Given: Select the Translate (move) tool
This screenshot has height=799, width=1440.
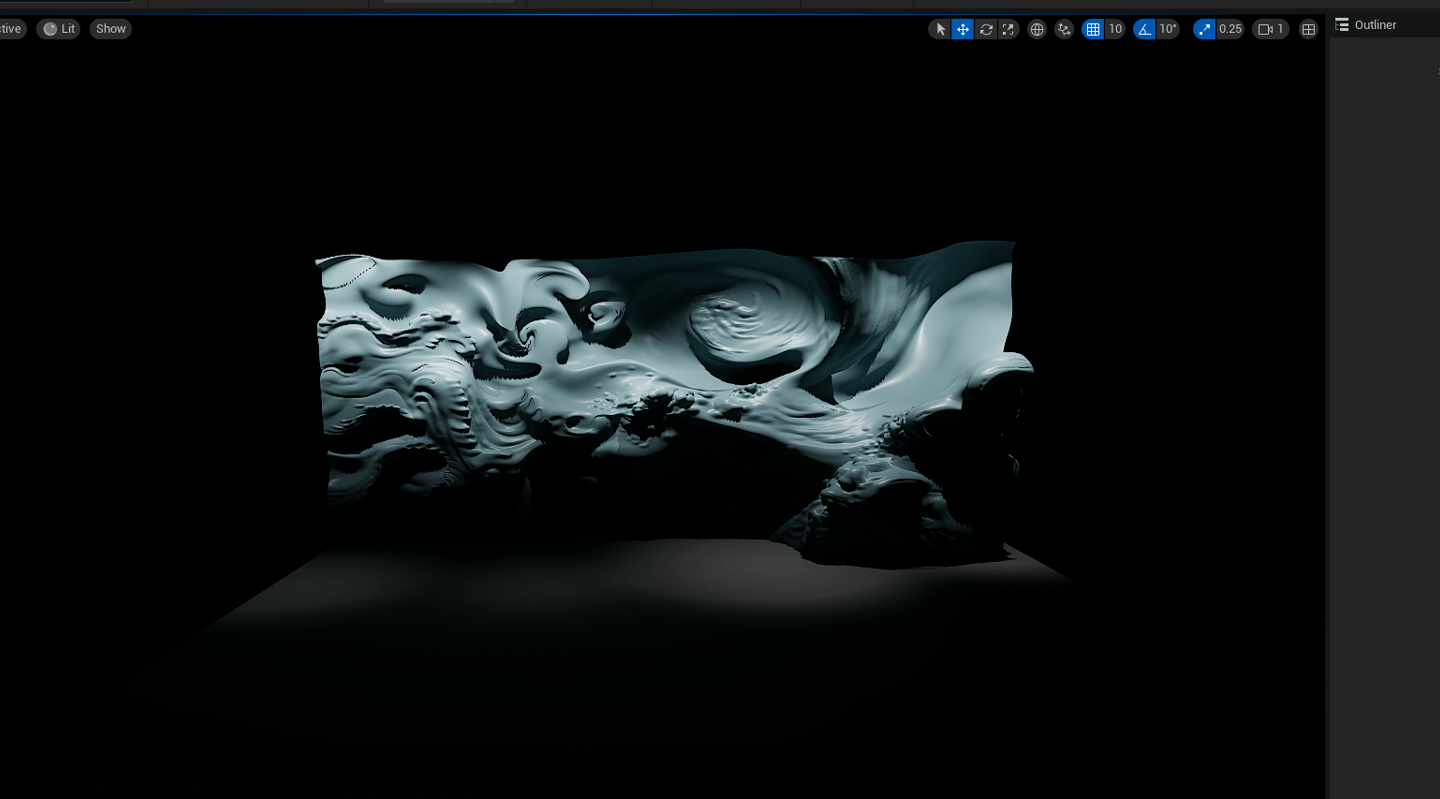Looking at the screenshot, I should [963, 29].
